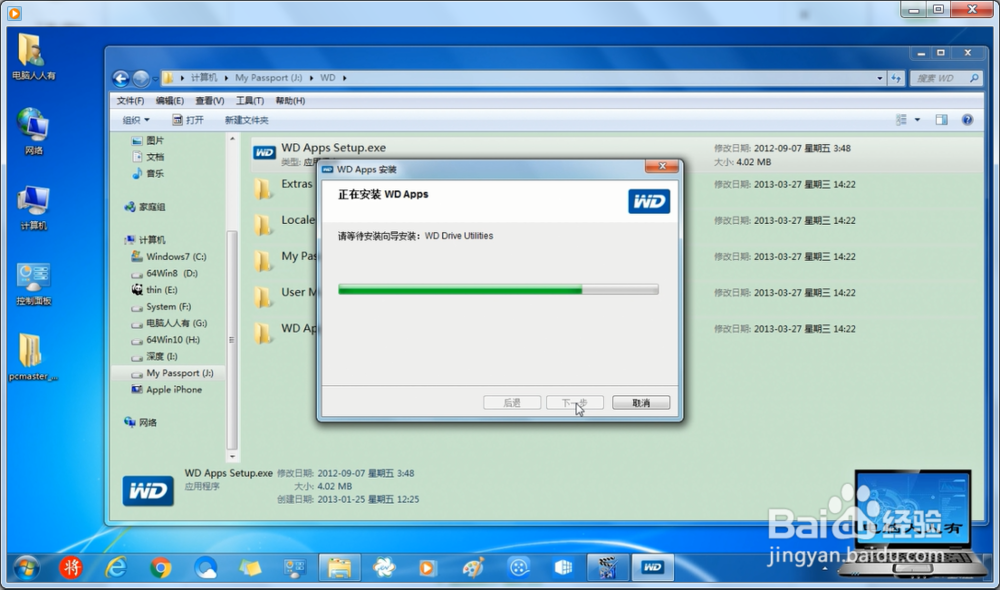
Task: Open the Paint palette taskbar icon
Action: pos(473,567)
